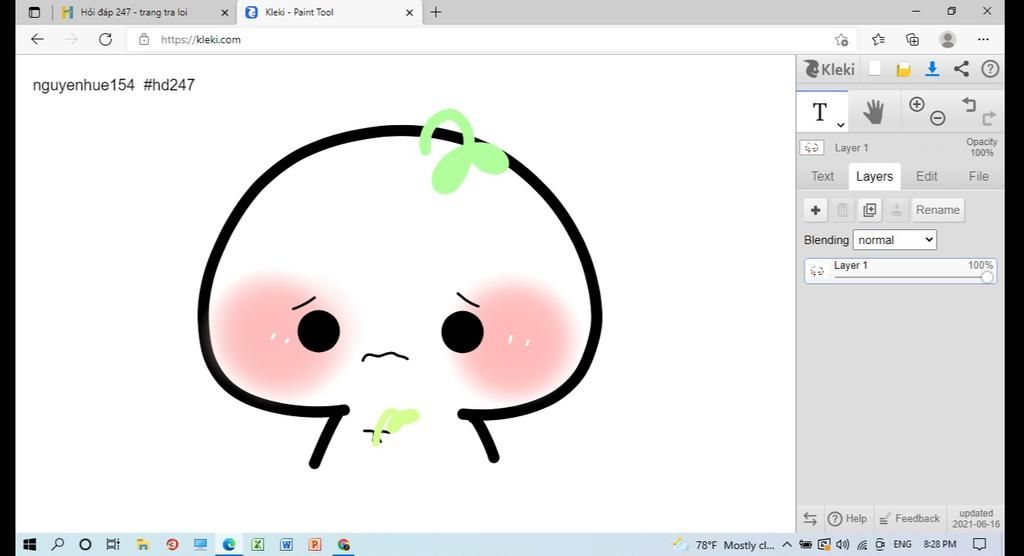1024x556 pixels.
Task: Open PowerPoint from the taskbar
Action: 315,544
